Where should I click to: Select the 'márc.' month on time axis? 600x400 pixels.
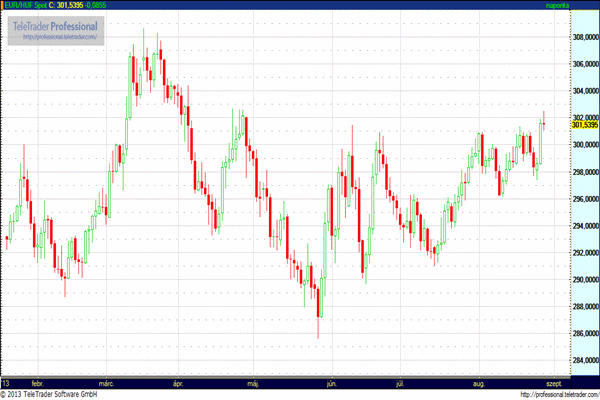(106, 382)
